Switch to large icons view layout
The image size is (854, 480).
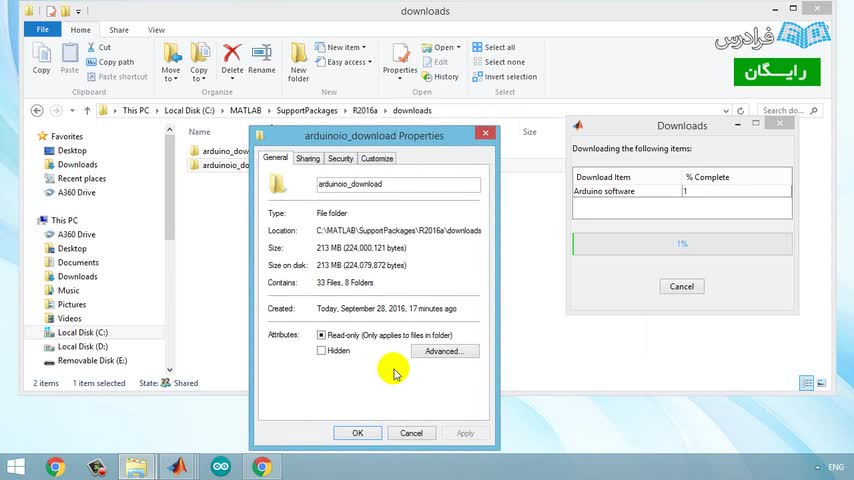coord(821,383)
